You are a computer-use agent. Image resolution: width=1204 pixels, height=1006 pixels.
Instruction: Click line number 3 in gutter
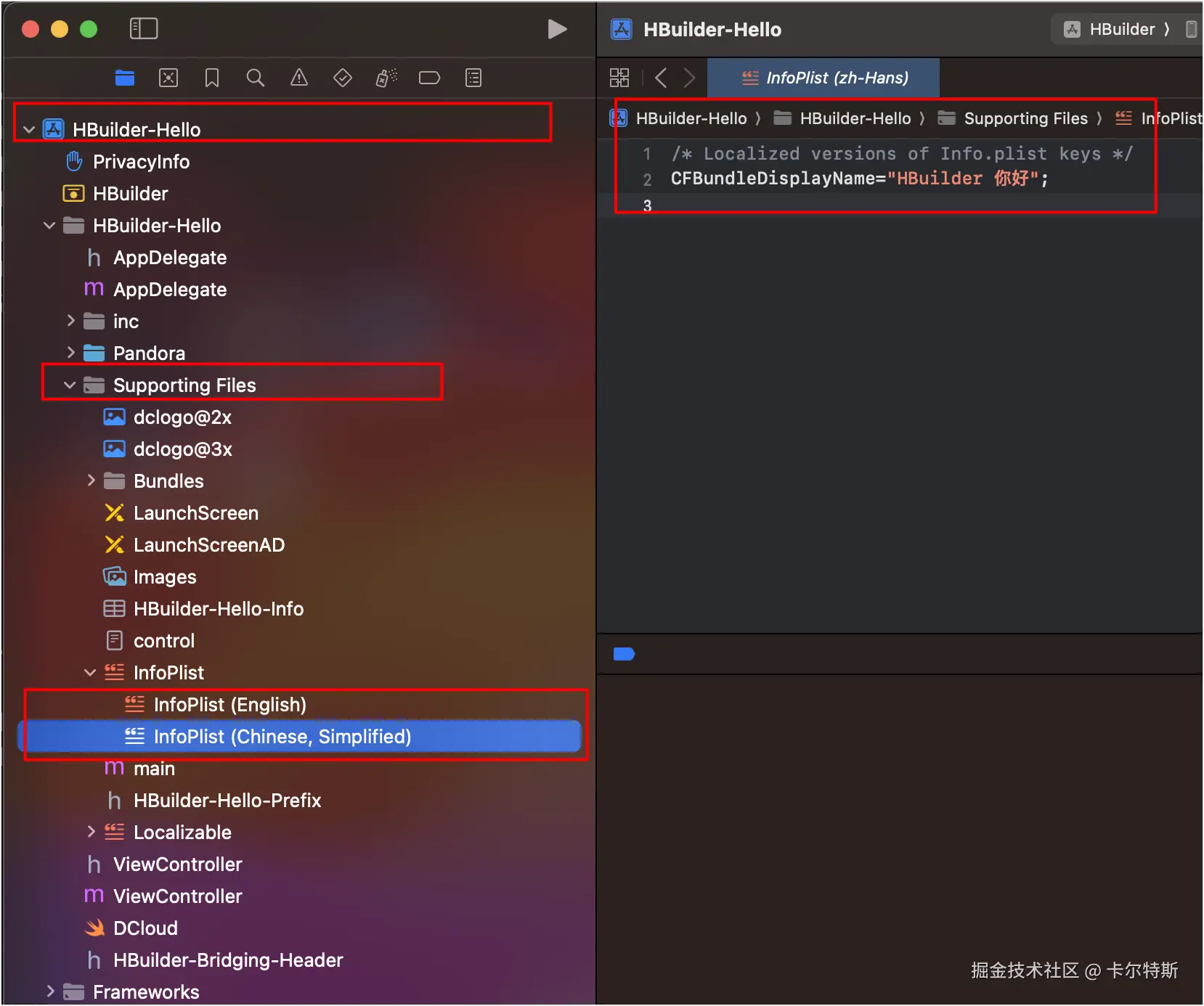(647, 205)
